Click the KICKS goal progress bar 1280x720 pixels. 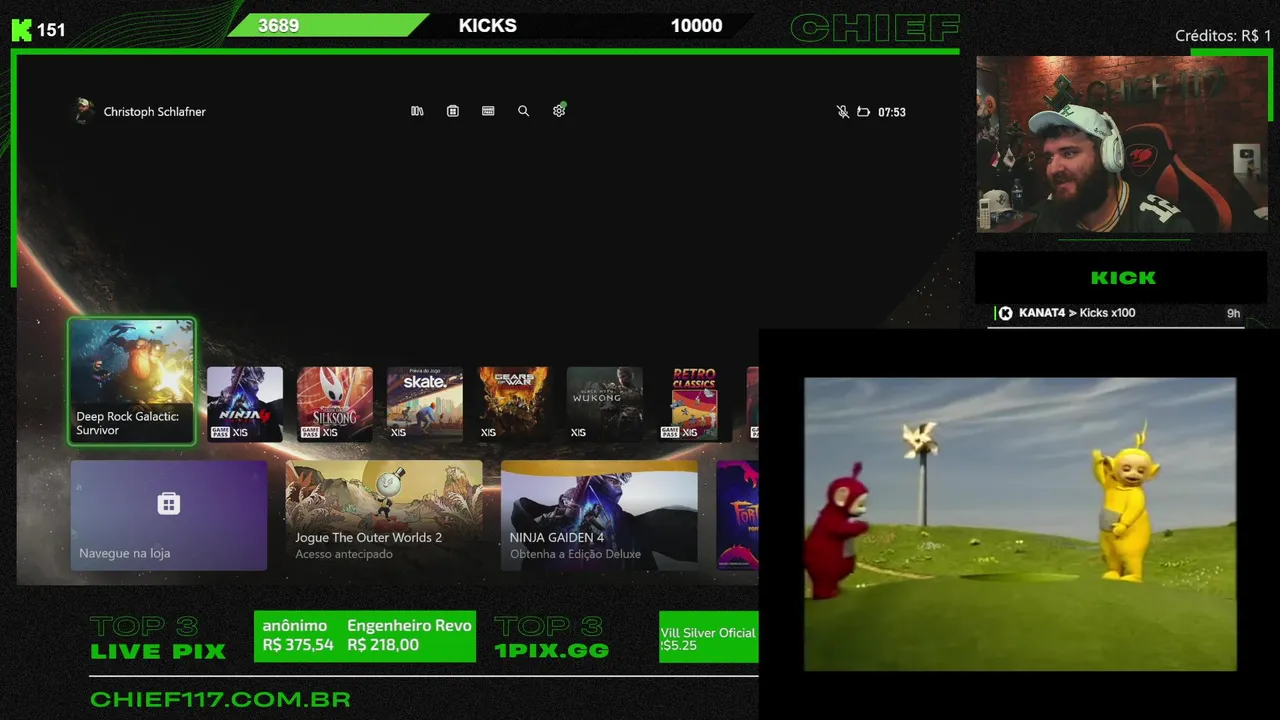click(490, 26)
